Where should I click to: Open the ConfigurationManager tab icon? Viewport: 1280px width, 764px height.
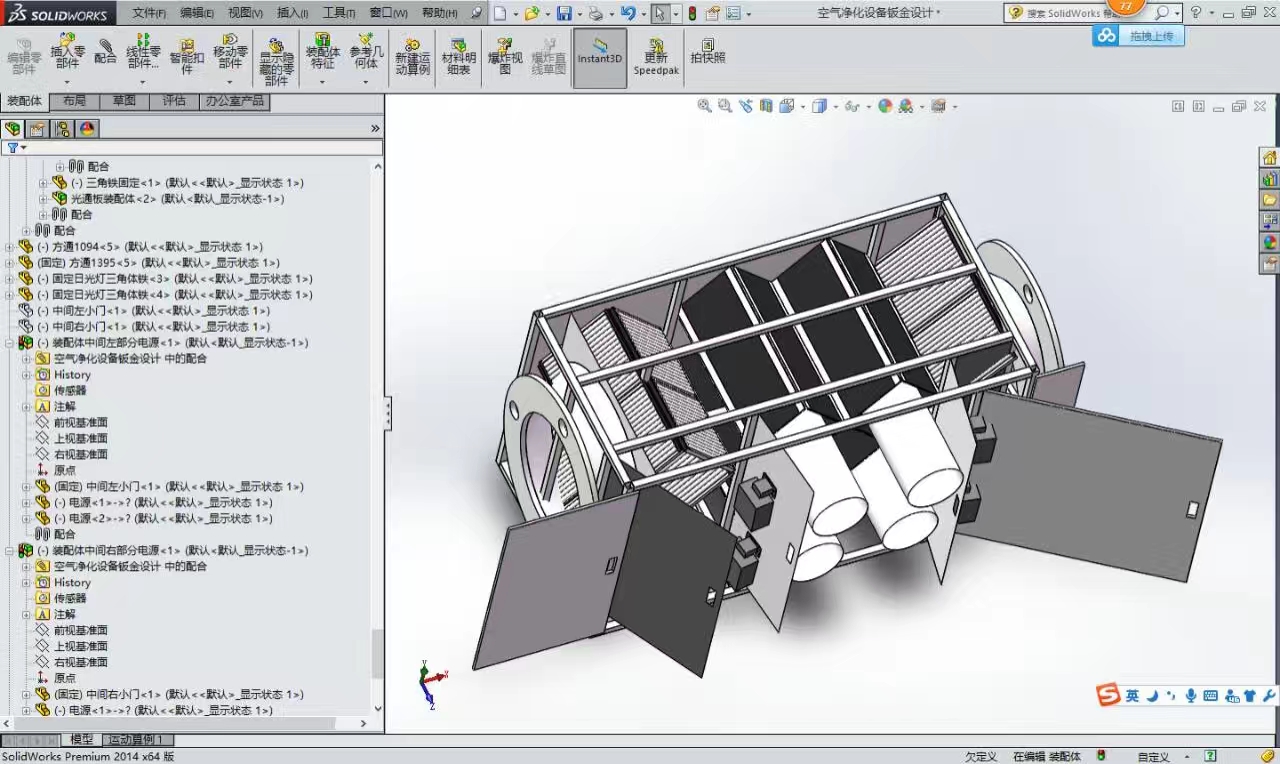62,128
